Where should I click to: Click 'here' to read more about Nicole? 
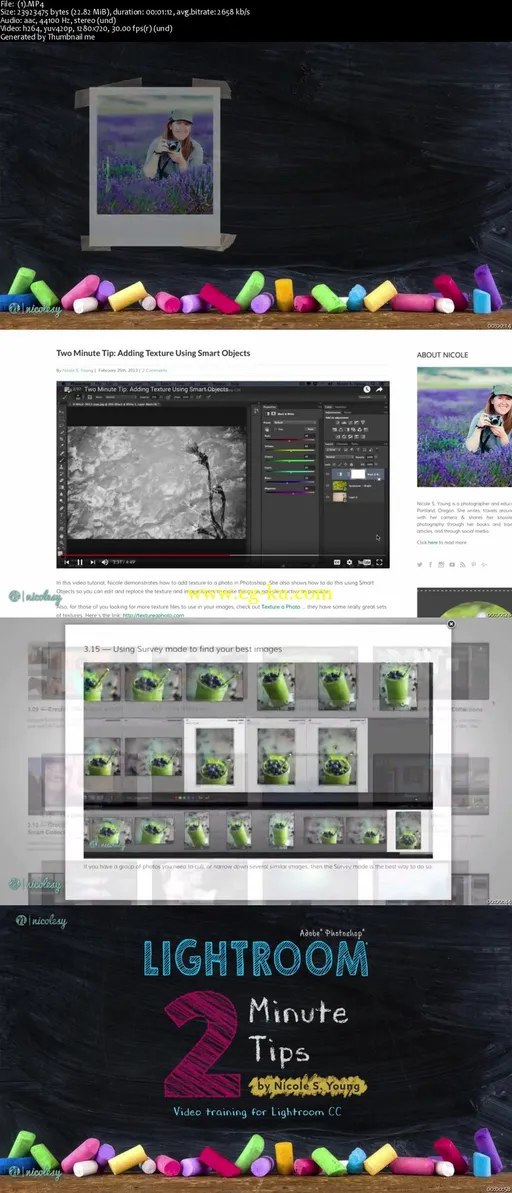(432, 542)
